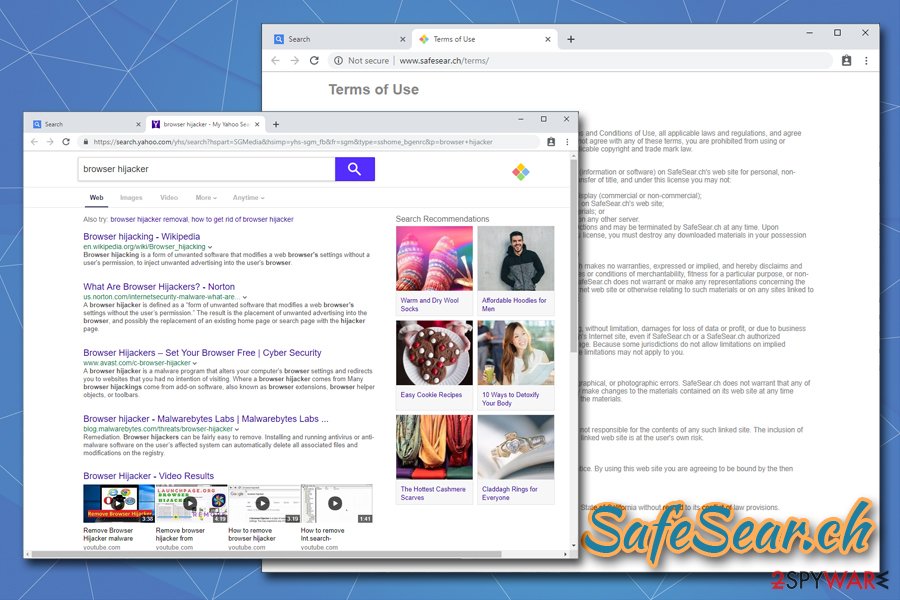The width and height of the screenshot is (900, 600).
Task: Select the 'browser hijacker - My Yahoo' tab
Action: (x=205, y=124)
